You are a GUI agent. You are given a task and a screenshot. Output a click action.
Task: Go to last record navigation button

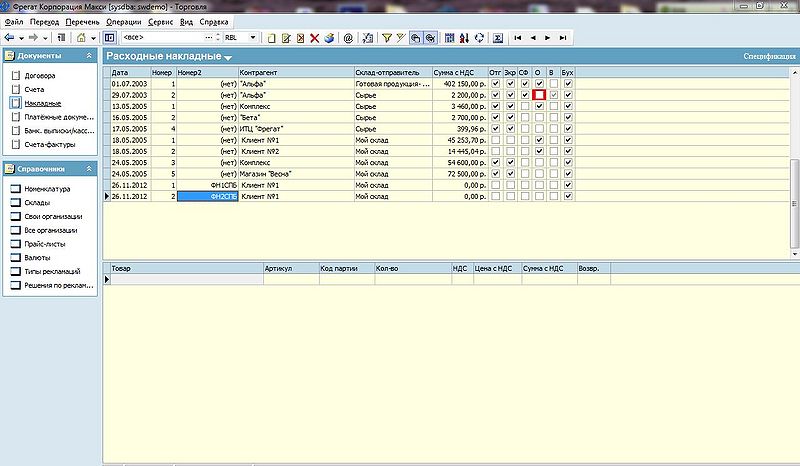click(x=563, y=38)
